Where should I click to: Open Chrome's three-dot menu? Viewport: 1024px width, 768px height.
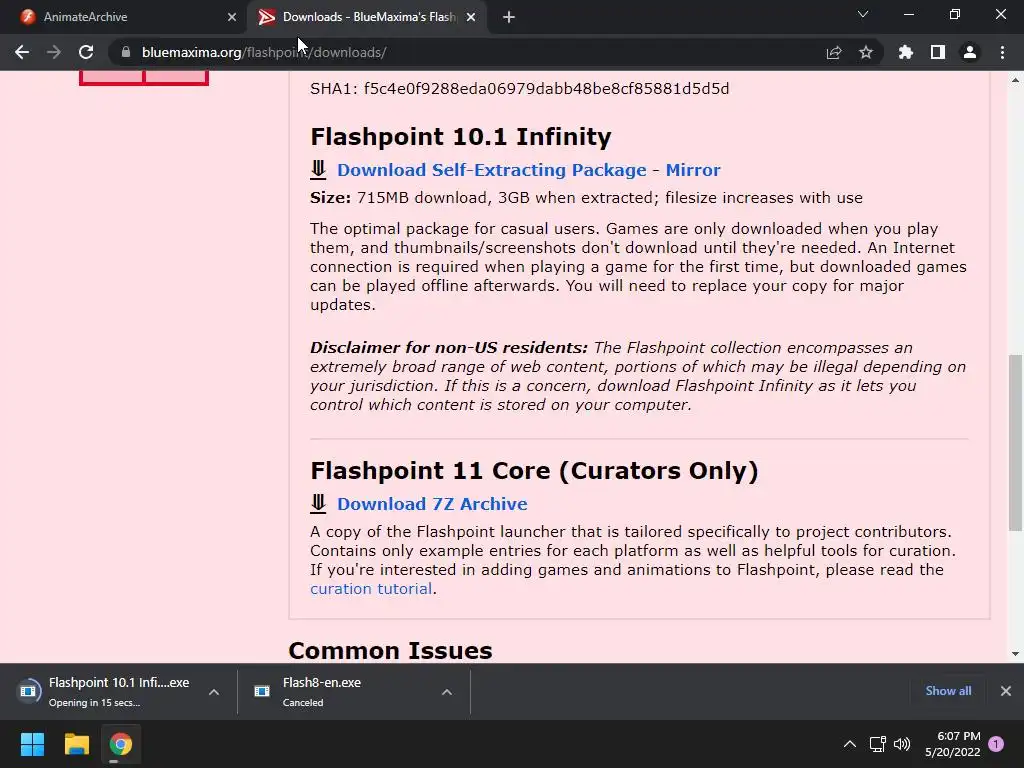[x=1002, y=52]
